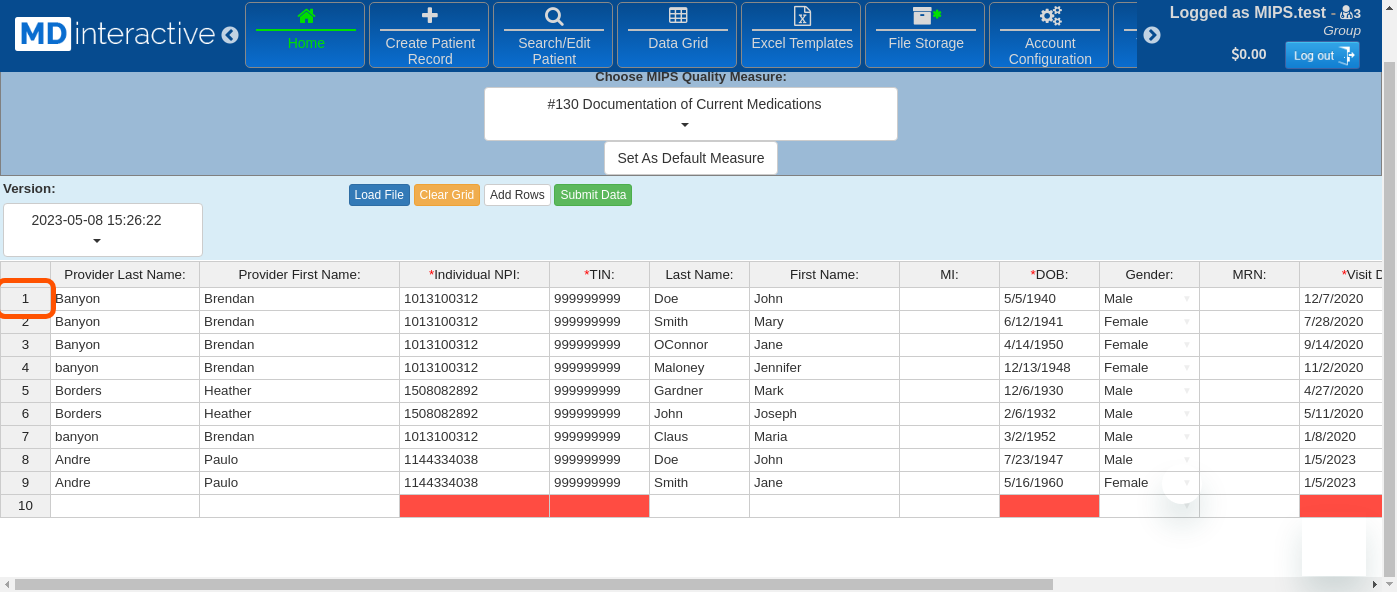
Task: Expand the MIPS Quality Measure dropdown
Action: tap(690, 114)
